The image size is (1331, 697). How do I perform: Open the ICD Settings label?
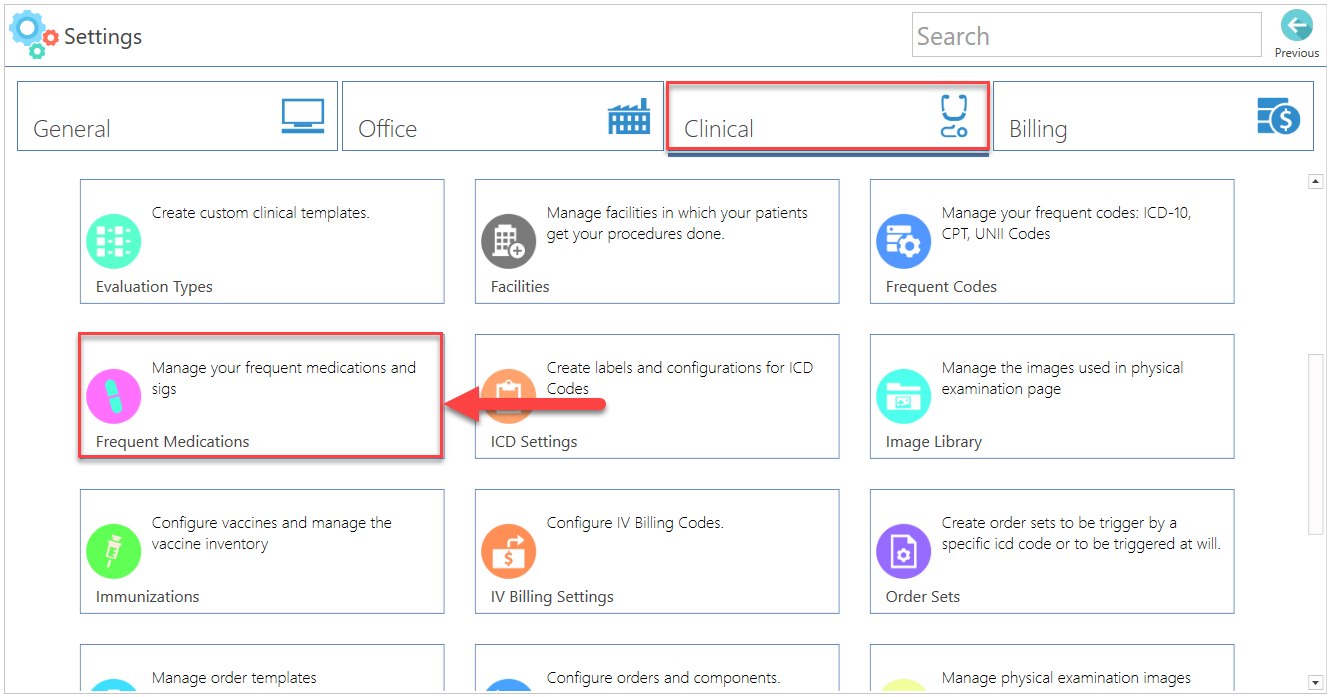pos(534,442)
